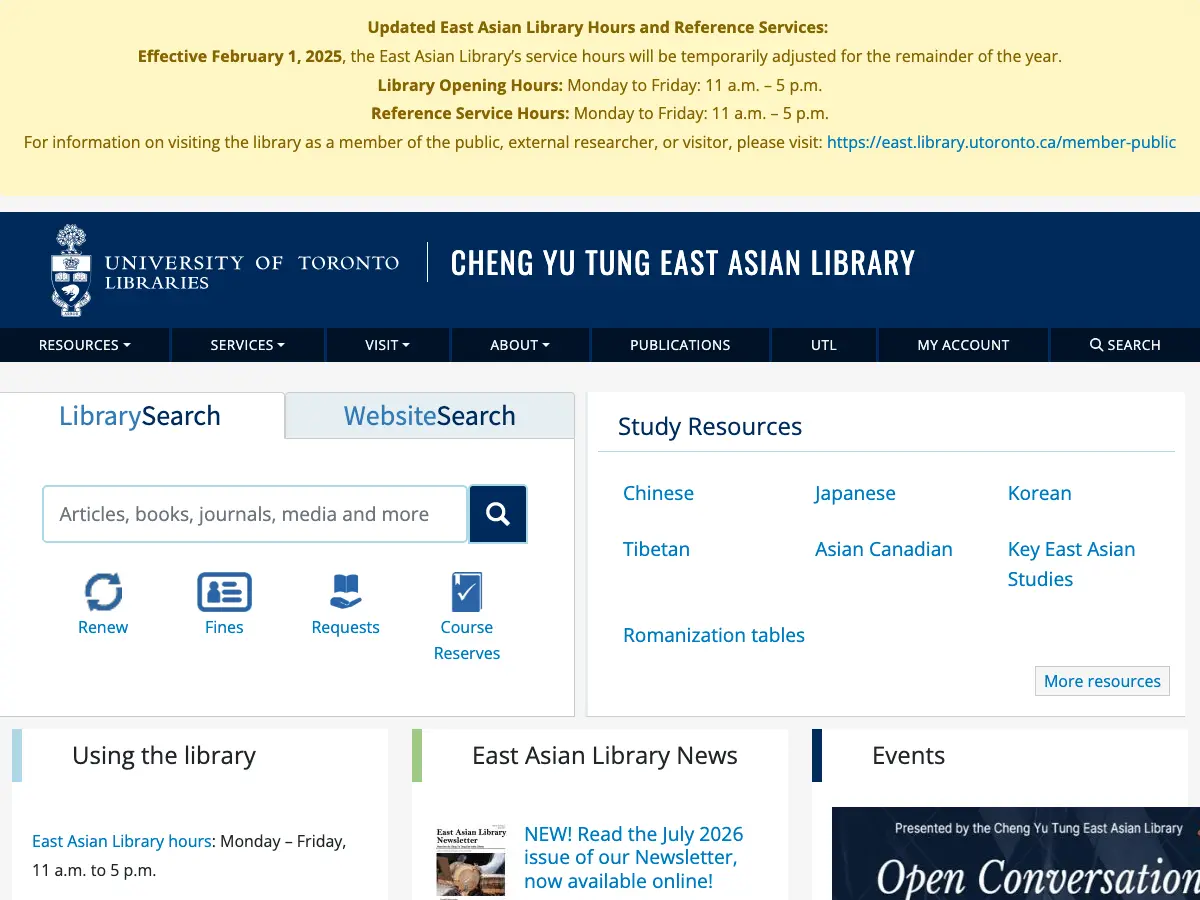Select UTL in the navigation bar
The image size is (1200, 900).
point(824,345)
